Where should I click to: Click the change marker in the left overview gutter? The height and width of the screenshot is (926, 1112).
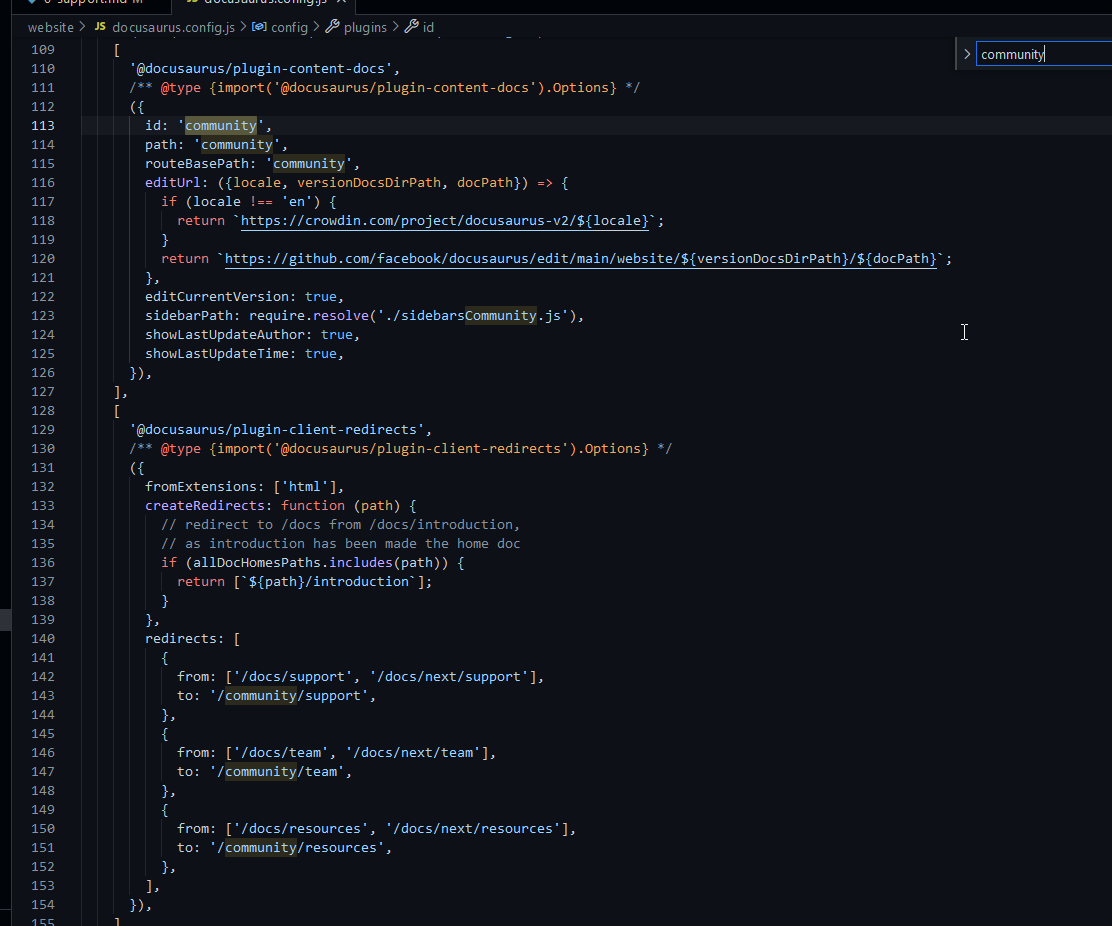tap(5, 619)
